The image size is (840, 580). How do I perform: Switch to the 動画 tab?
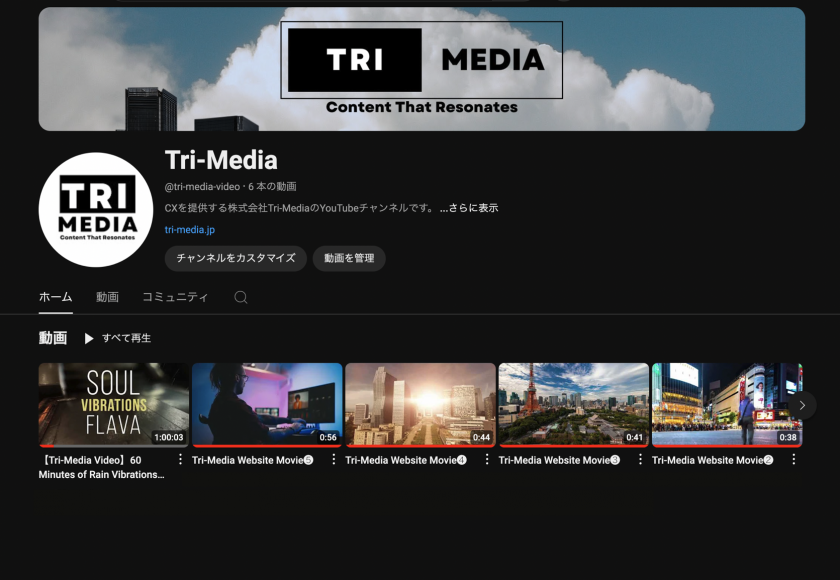point(107,297)
